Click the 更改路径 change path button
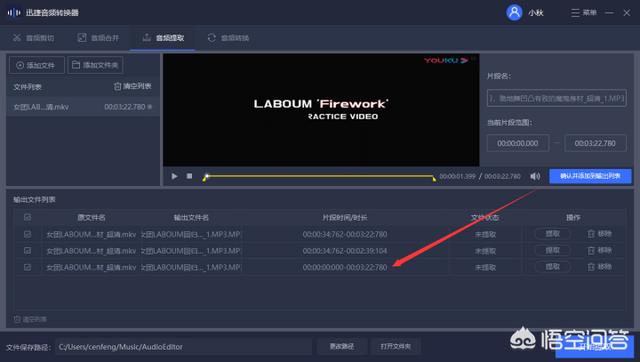This screenshot has height=362, width=640. pos(342,346)
